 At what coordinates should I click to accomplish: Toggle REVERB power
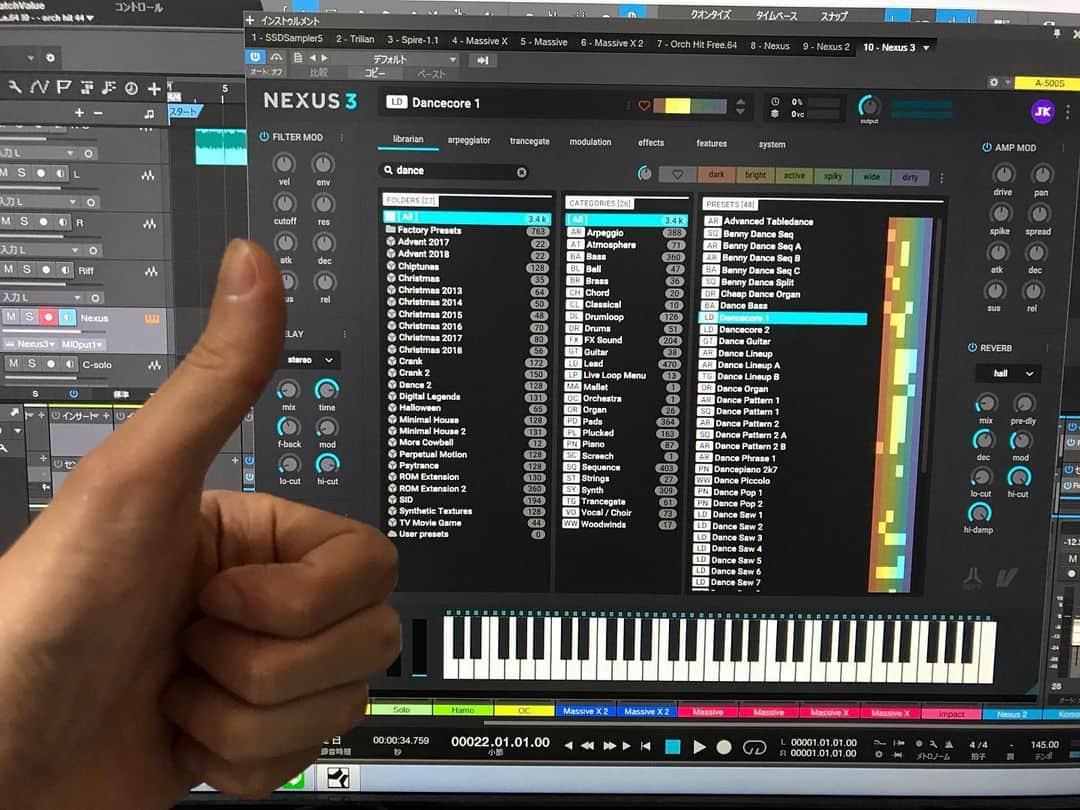tap(972, 347)
